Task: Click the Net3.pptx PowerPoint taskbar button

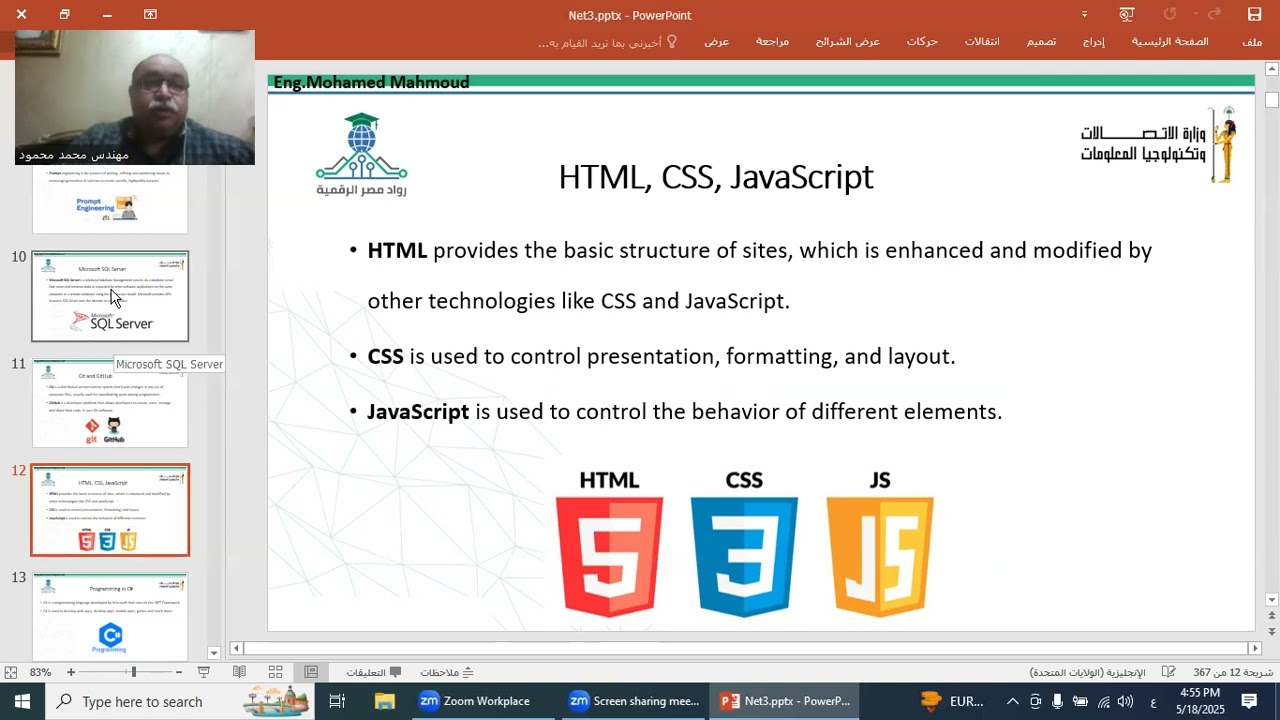Action: click(786, 701)
